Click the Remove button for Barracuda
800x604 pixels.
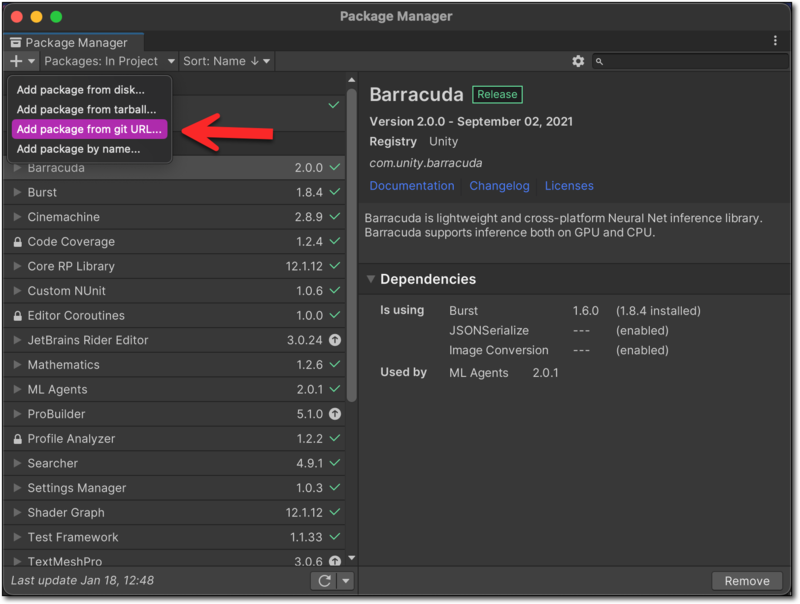pyautogui.click(x=746, y=580)
